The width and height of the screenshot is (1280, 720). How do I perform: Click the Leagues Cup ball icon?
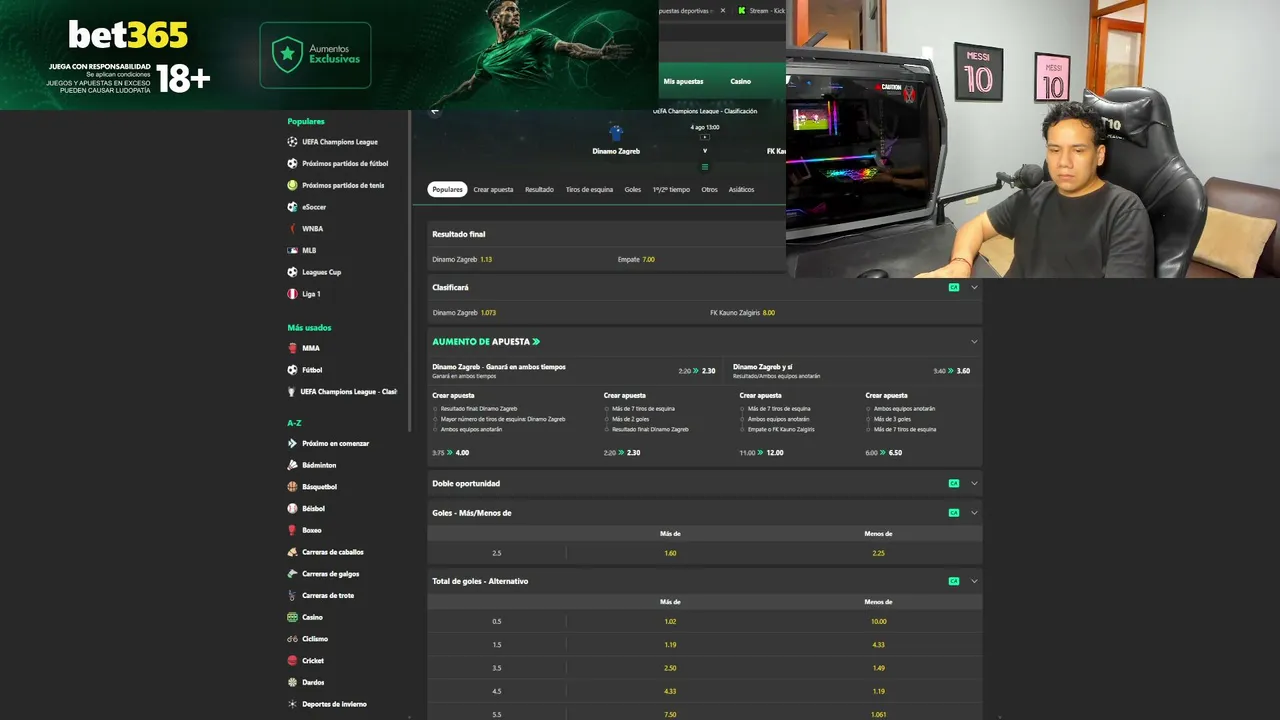pyautogui.click(x=293, y=272)
